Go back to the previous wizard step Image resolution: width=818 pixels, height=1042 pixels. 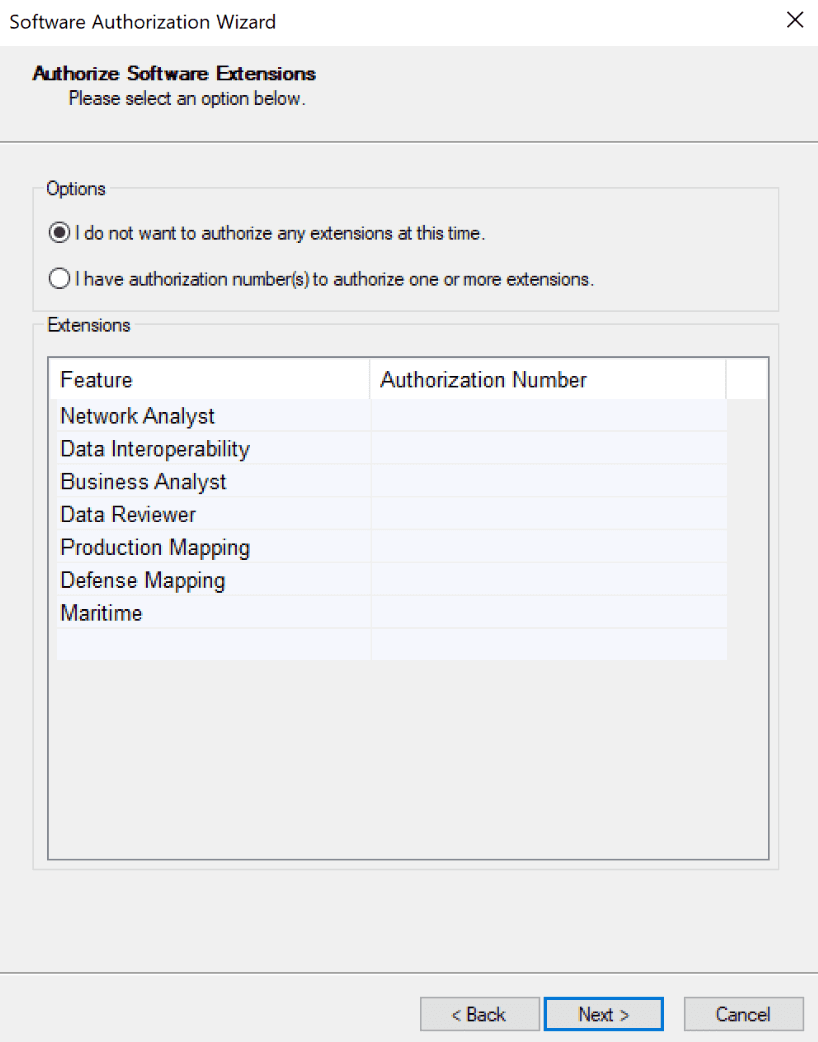tap(480, 1013)
